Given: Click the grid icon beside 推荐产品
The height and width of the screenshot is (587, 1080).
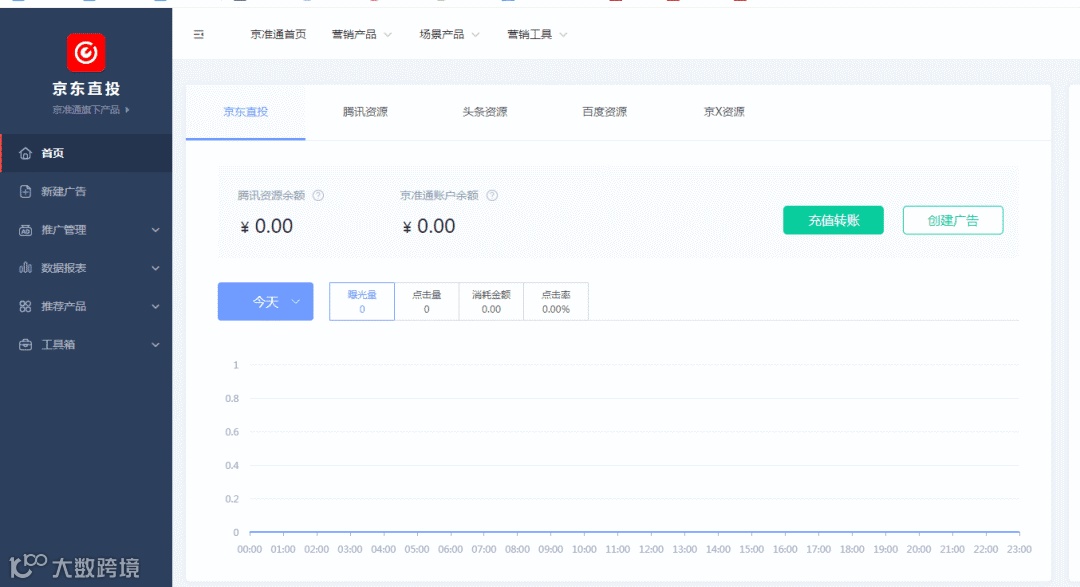Looking at the screenshot, I should 25,307.
